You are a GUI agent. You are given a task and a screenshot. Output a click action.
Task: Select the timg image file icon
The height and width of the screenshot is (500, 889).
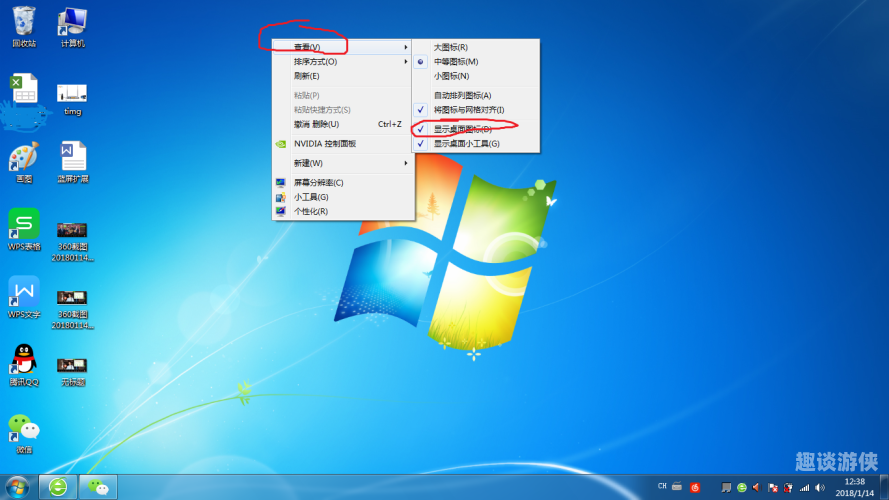point(73,99)
